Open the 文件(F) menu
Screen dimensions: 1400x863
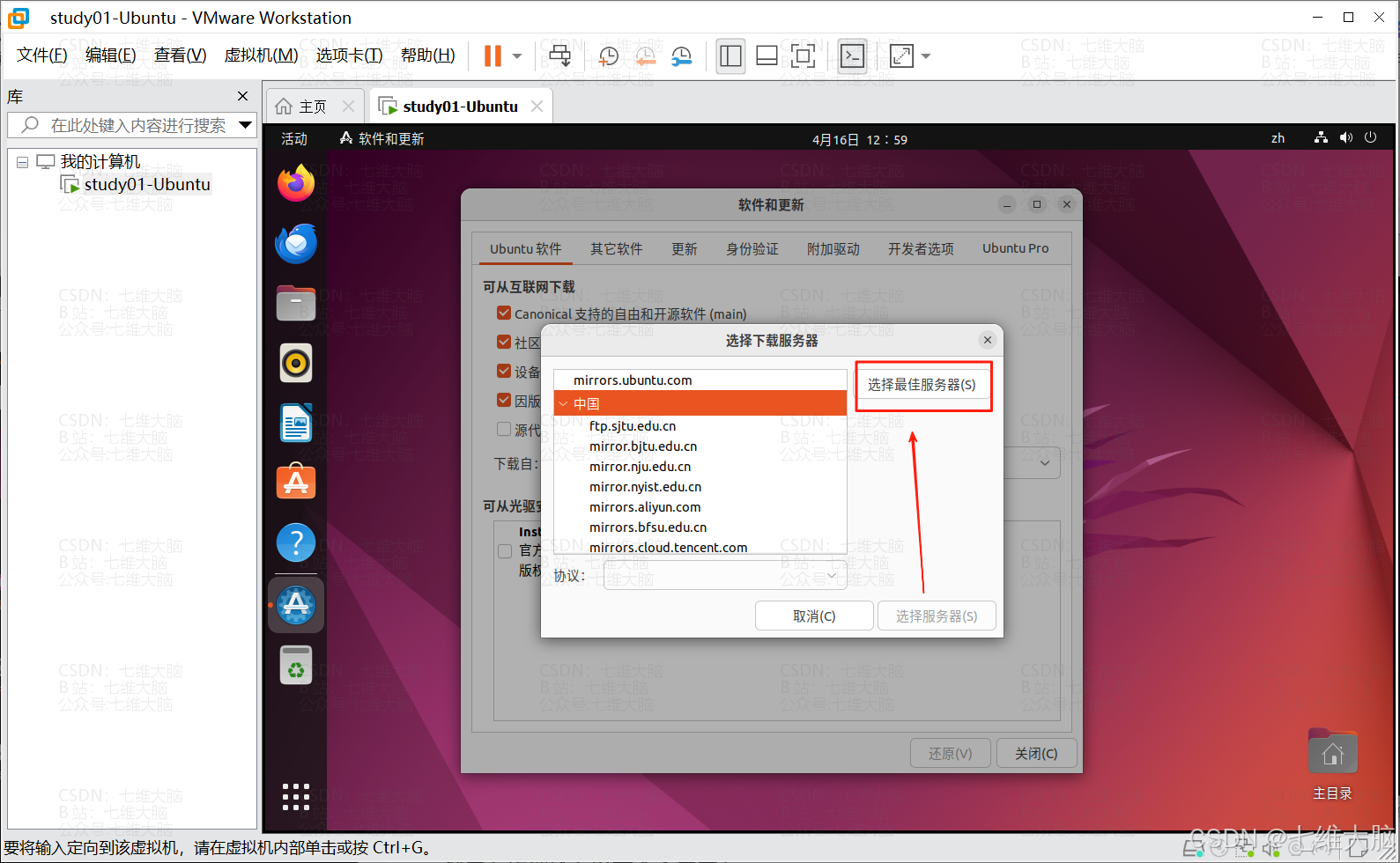[x=41, y=55]
